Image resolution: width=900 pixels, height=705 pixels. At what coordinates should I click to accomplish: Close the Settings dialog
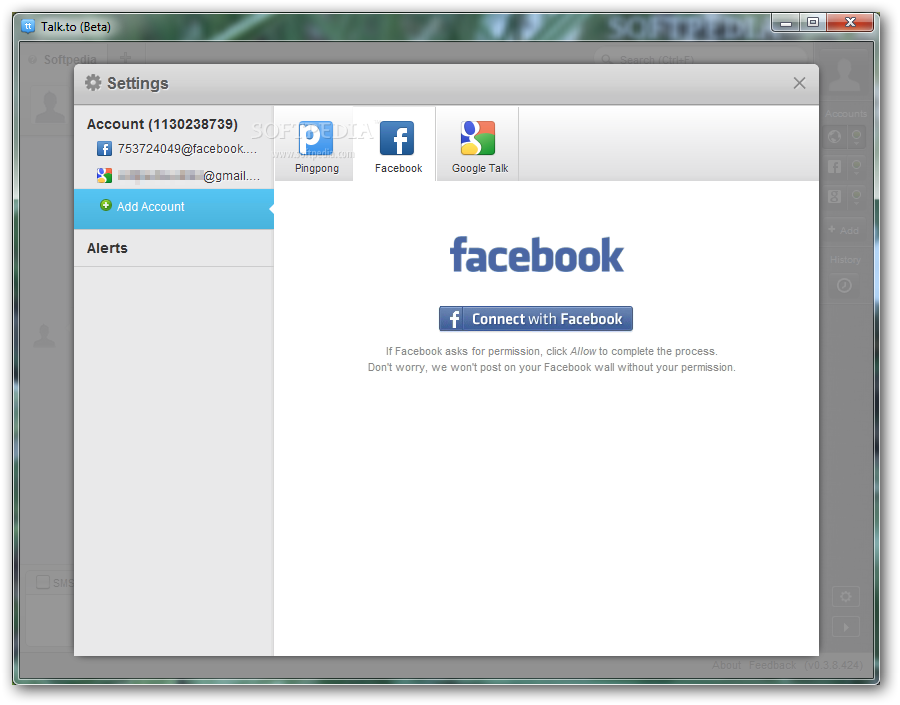799,83
